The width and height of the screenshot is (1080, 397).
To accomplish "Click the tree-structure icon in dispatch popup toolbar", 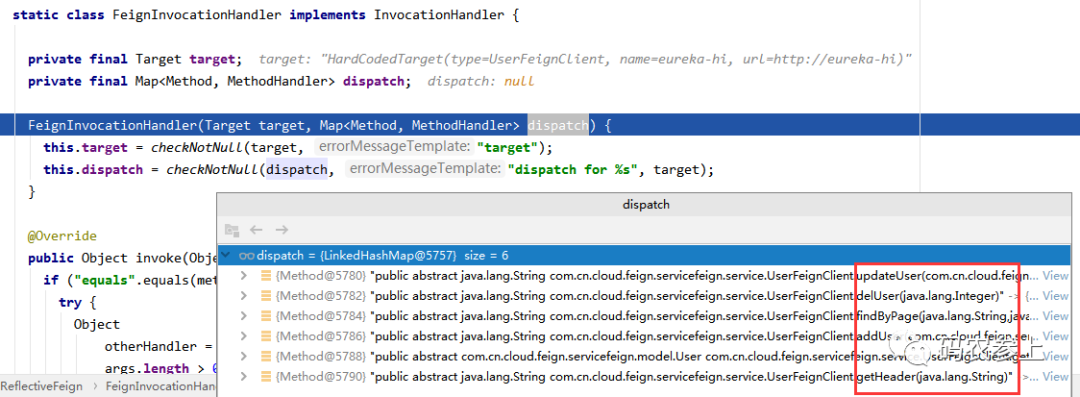I will [x=231, y=230].
